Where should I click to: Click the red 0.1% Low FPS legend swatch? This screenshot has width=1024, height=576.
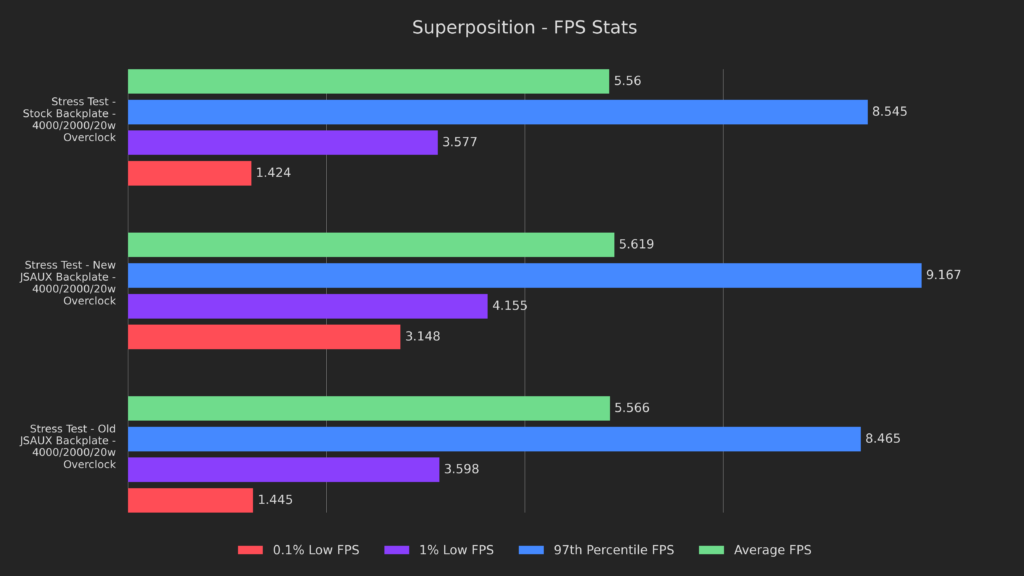coord(251,550)
